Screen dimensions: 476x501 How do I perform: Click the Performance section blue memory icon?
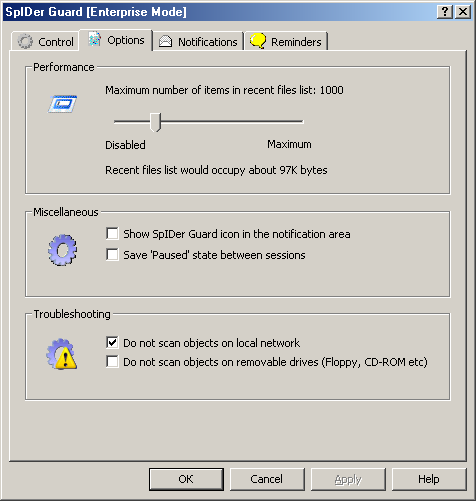coord(63,104)
